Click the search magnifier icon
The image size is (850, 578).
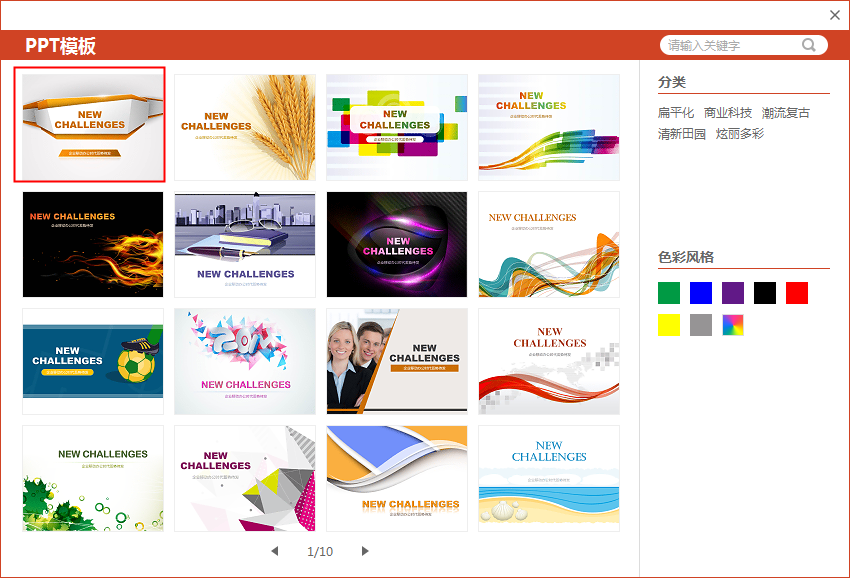809,45
